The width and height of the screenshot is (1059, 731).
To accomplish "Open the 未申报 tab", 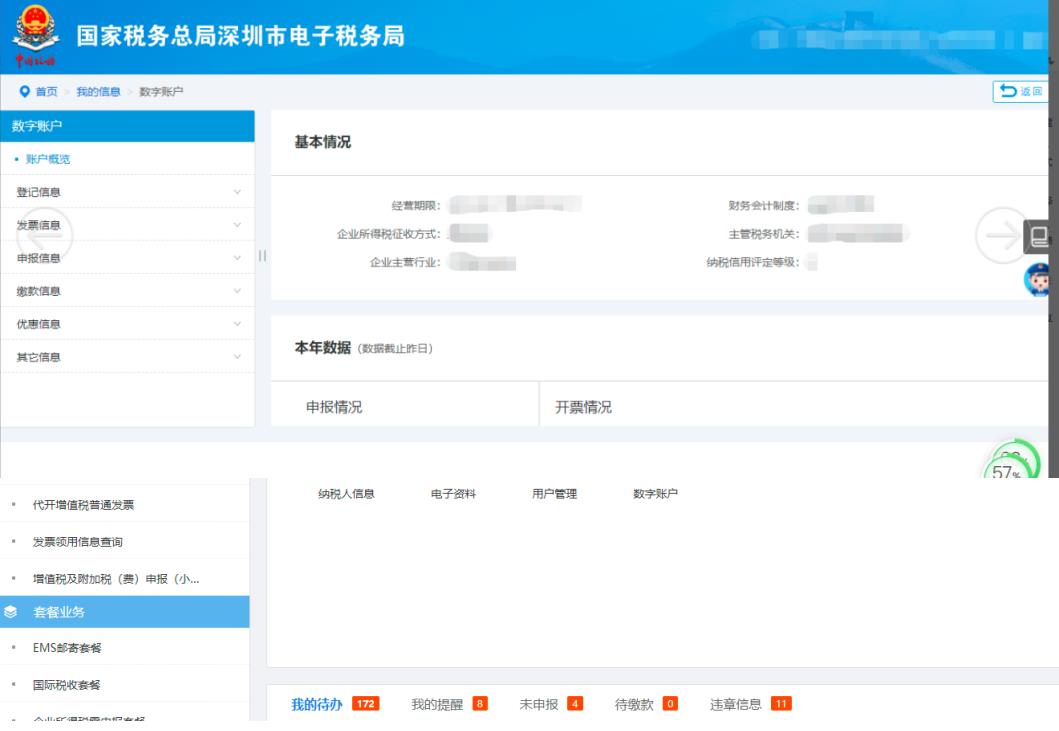I will pyautogui.click(x=539, y=705).
